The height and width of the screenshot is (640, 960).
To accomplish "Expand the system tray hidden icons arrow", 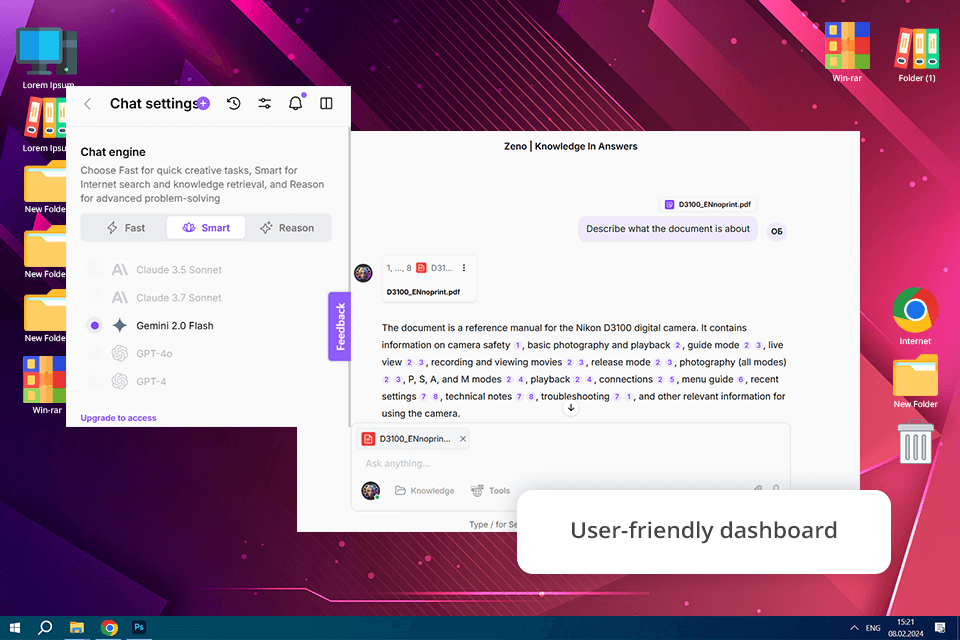I will [853, 628].
